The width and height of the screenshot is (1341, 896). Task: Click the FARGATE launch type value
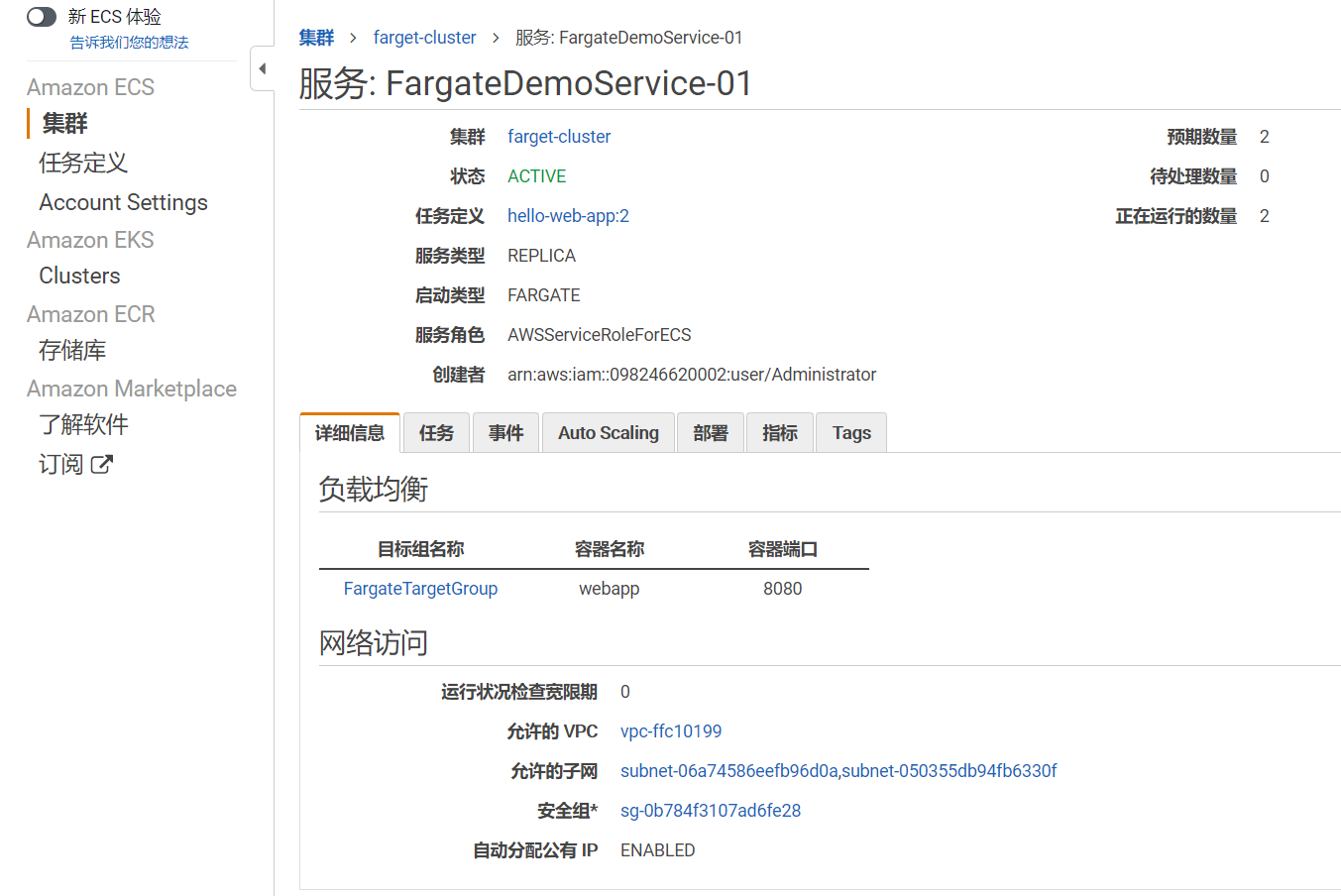pos(544,295)
